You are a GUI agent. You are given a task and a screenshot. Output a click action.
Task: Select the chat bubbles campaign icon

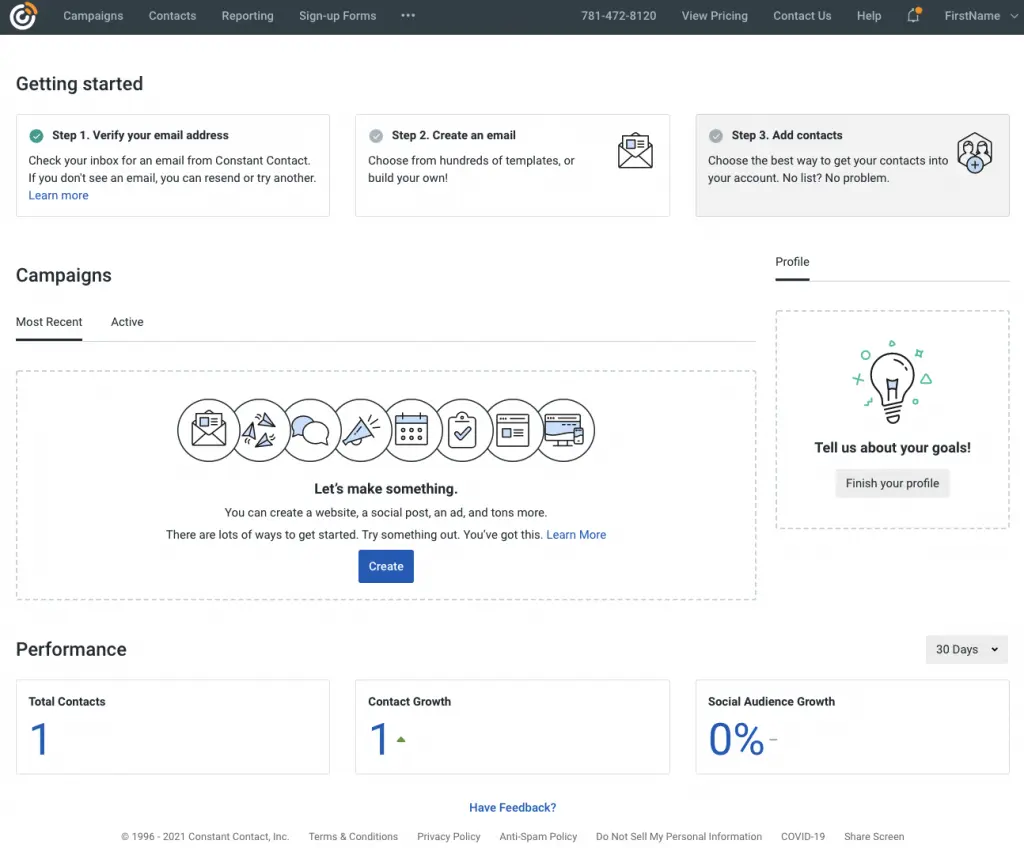pos(310,431)
